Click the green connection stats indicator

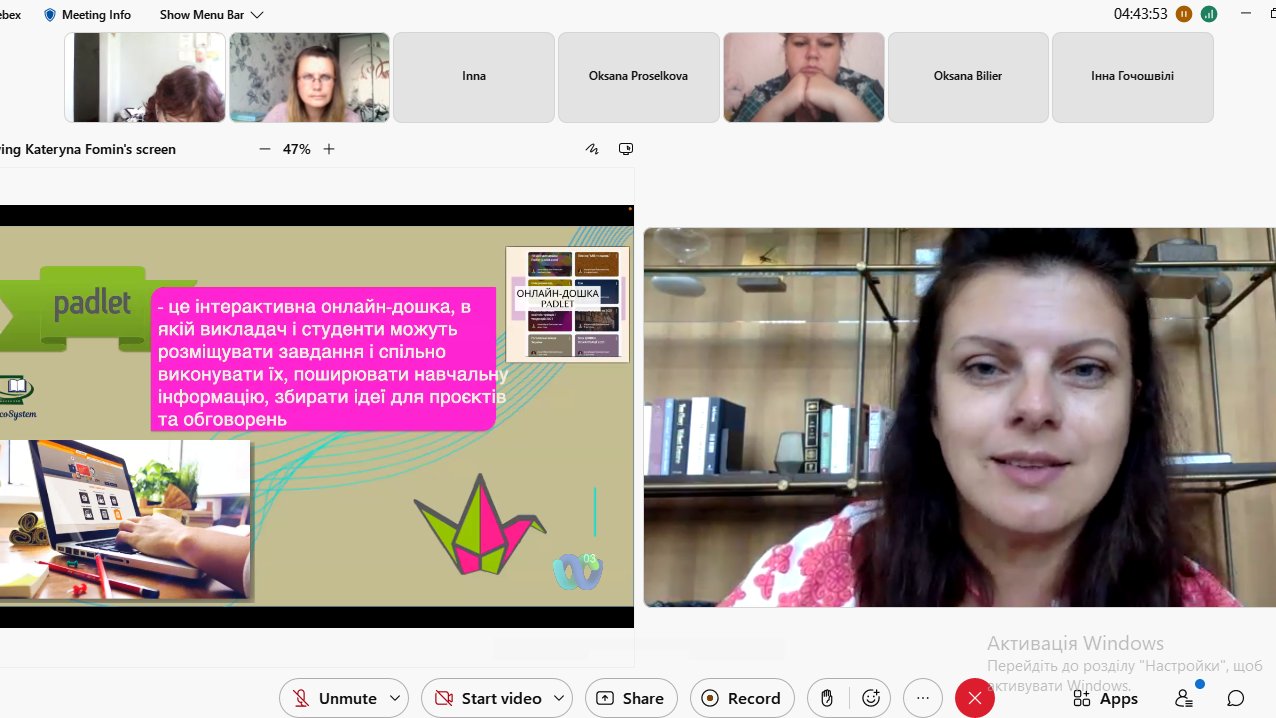point(1209,14)
